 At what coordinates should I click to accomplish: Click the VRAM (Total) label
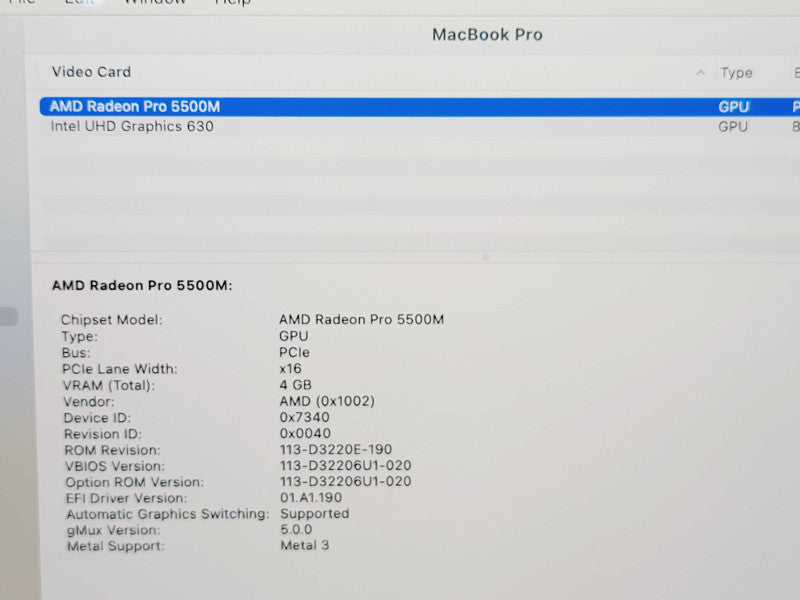click(109, 385)
